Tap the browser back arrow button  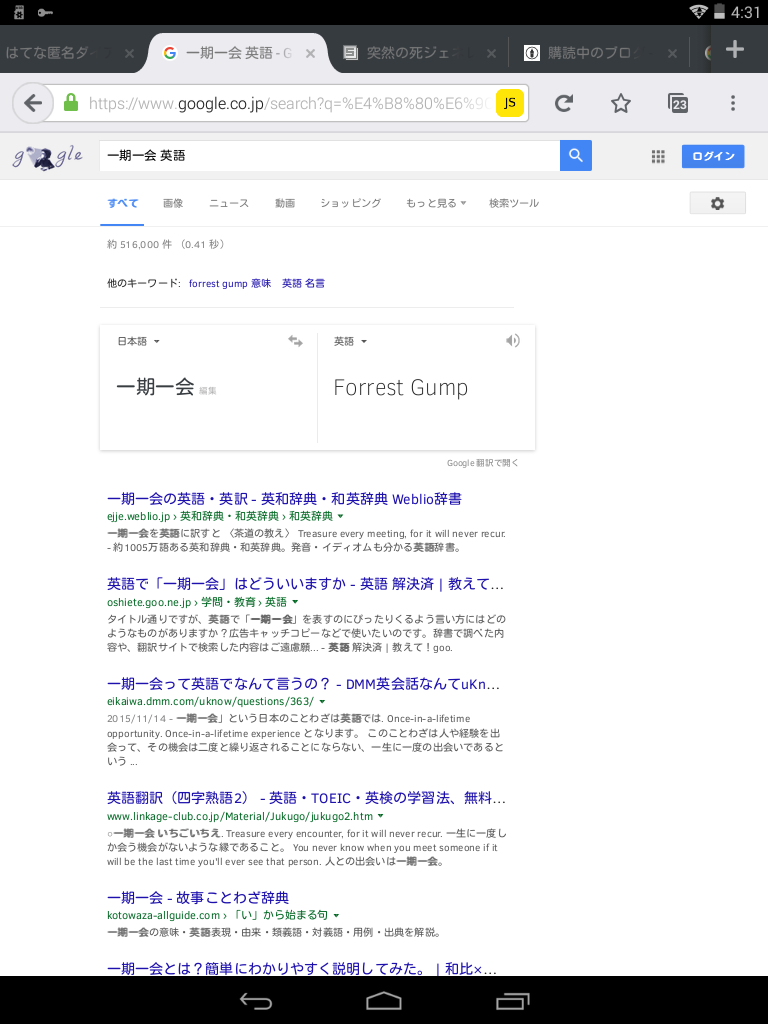[33, 103]
